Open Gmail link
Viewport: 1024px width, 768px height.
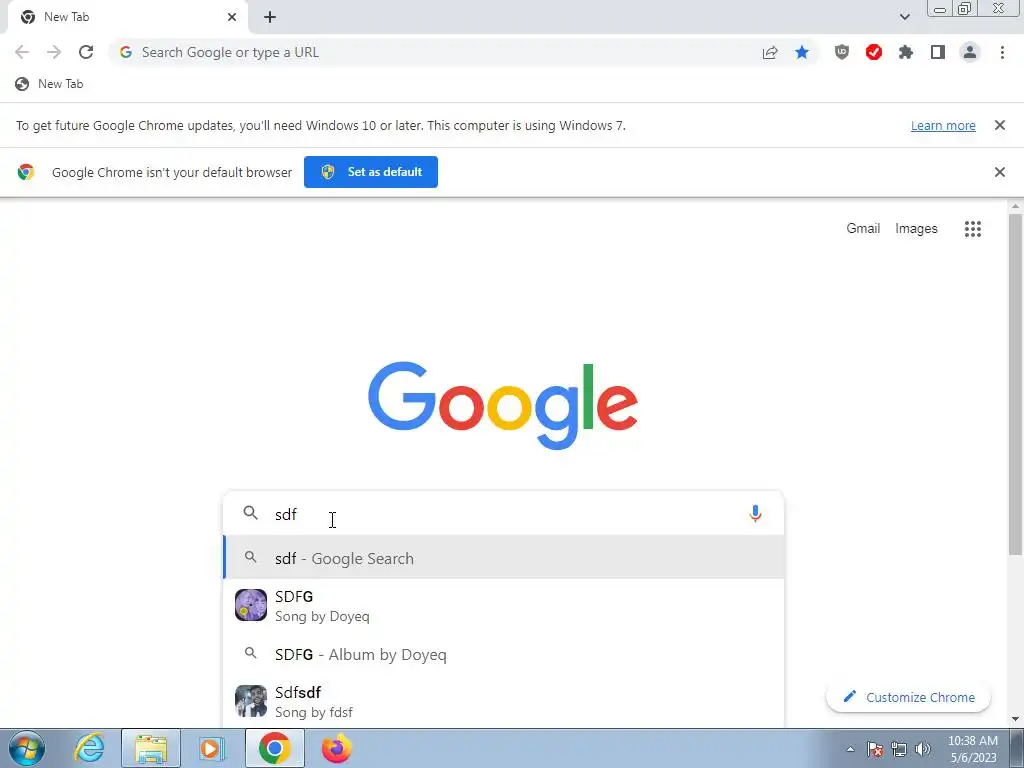[x=863, y=229]
